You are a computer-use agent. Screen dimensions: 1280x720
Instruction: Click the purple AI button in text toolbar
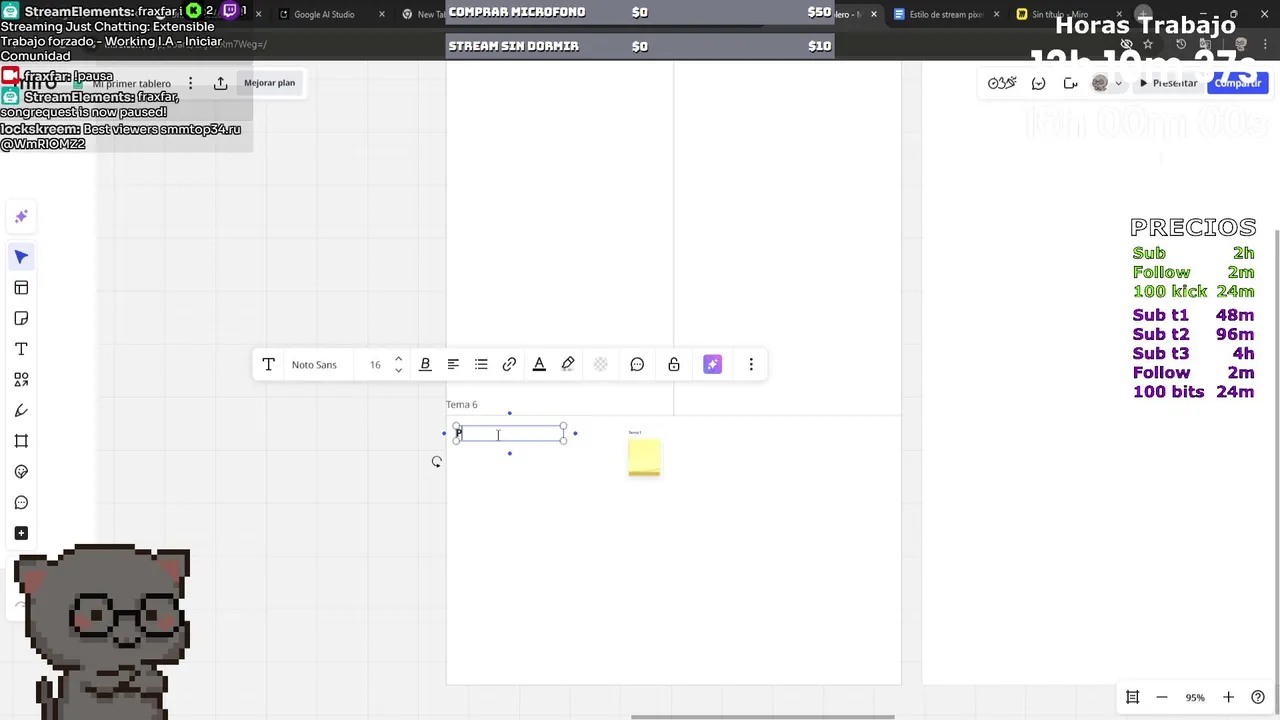click(712, 365)
